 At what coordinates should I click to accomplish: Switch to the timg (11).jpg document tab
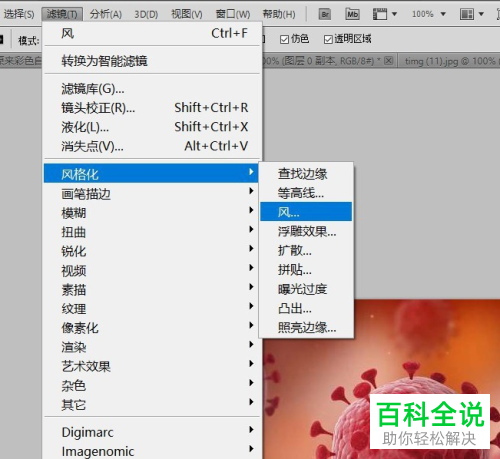tap(449, 61)
